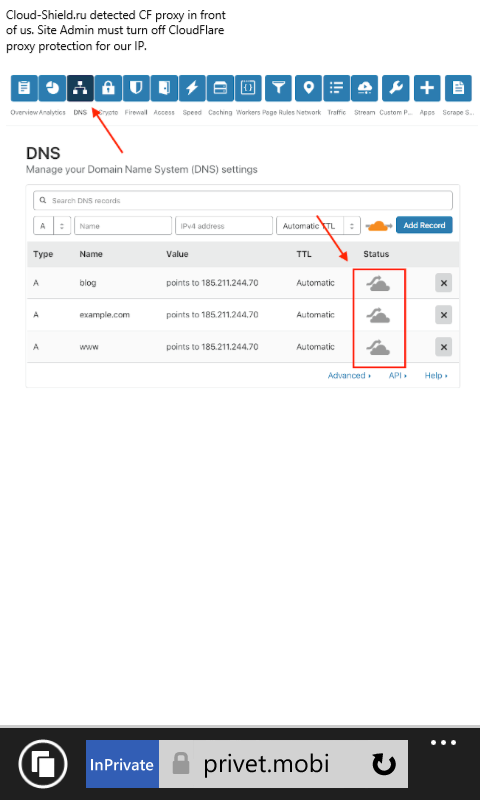
Task: Open the Caching section icon
Action: pos(220,88)
